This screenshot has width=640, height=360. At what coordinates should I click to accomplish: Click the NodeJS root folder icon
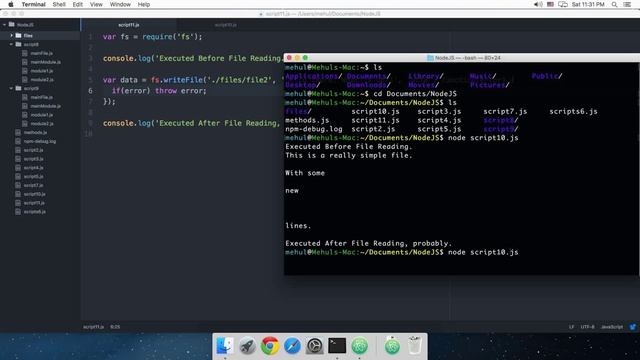pos(11,24)
